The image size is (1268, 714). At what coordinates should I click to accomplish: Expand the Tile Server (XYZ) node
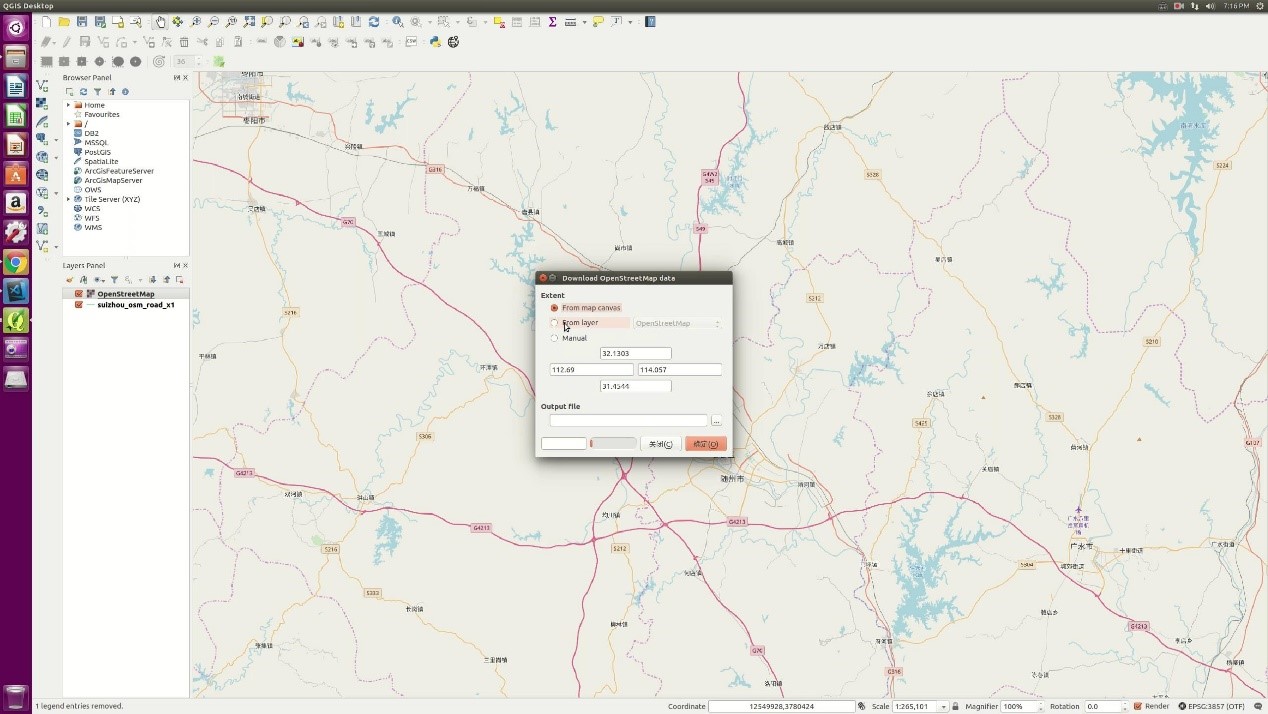(x=68, y=199)
